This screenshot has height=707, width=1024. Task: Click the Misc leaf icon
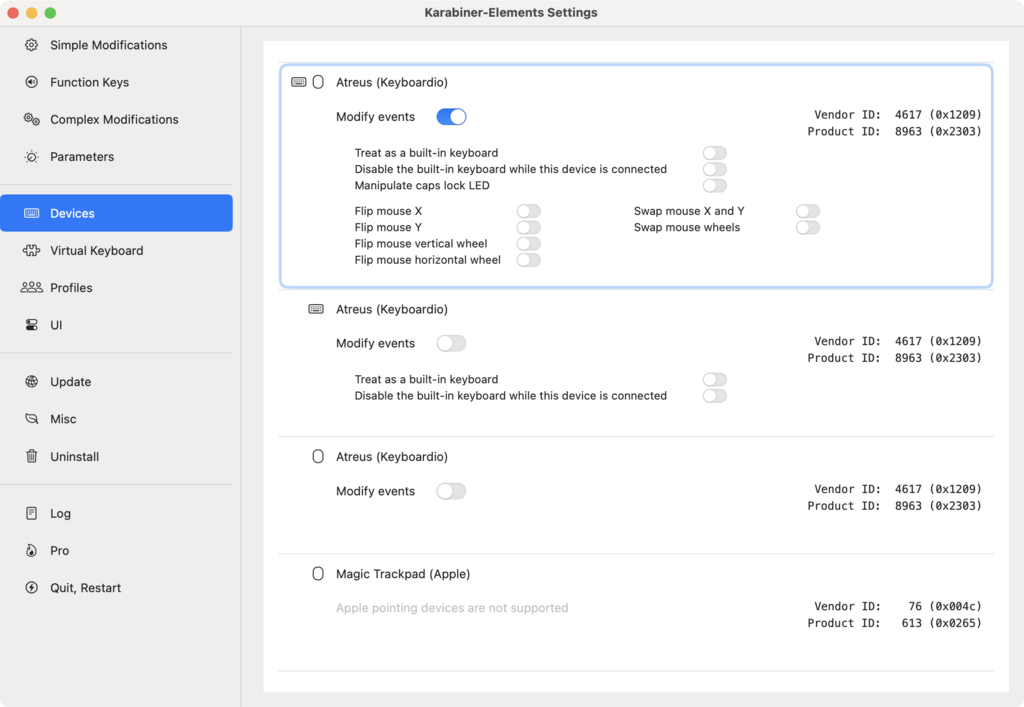31,419
